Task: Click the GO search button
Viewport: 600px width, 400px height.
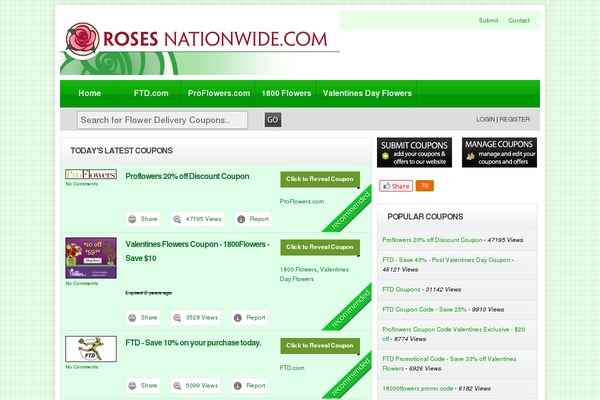Action: pyautogui.click(x=273, y=120)
